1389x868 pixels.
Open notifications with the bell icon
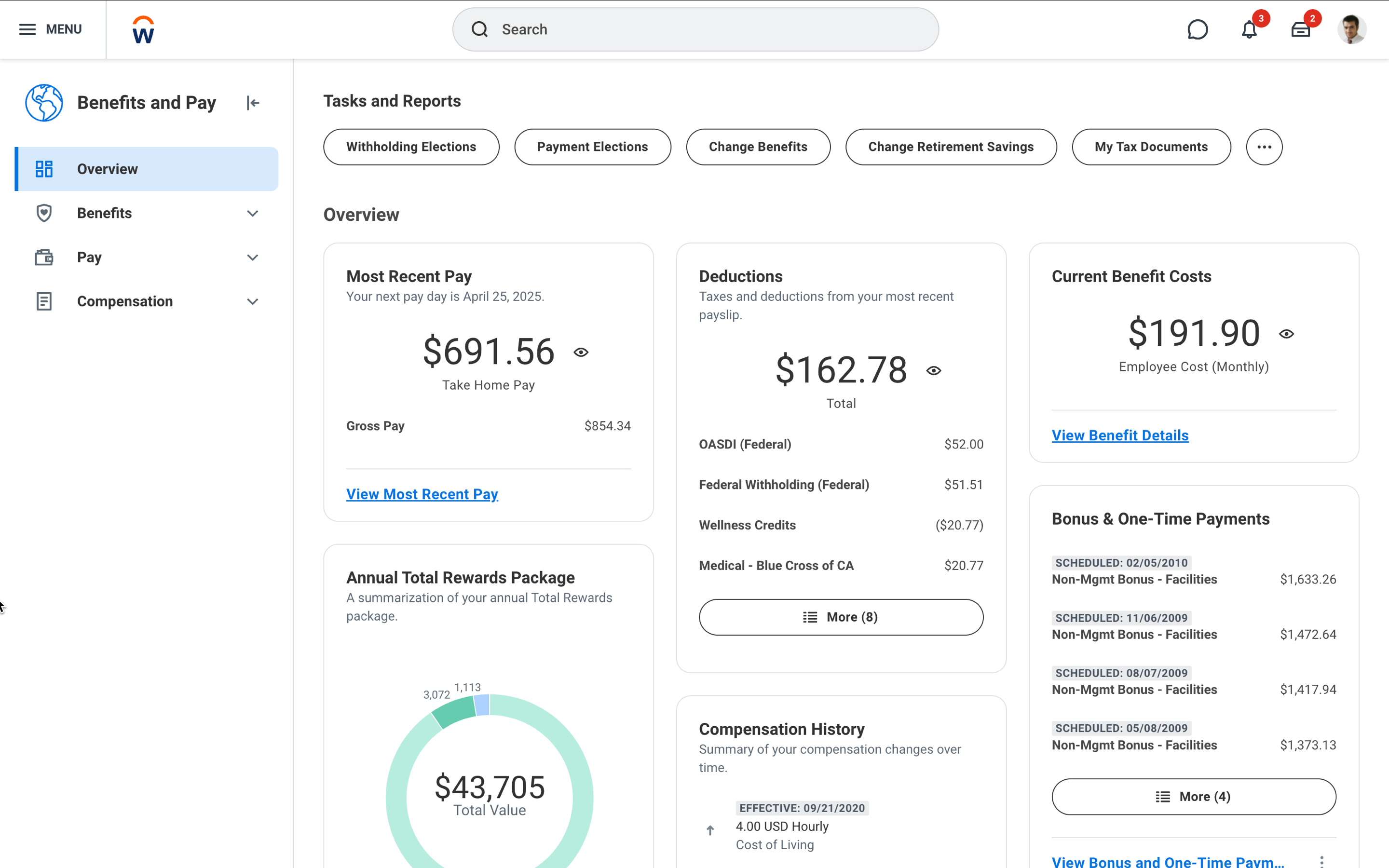(1249, 29)
